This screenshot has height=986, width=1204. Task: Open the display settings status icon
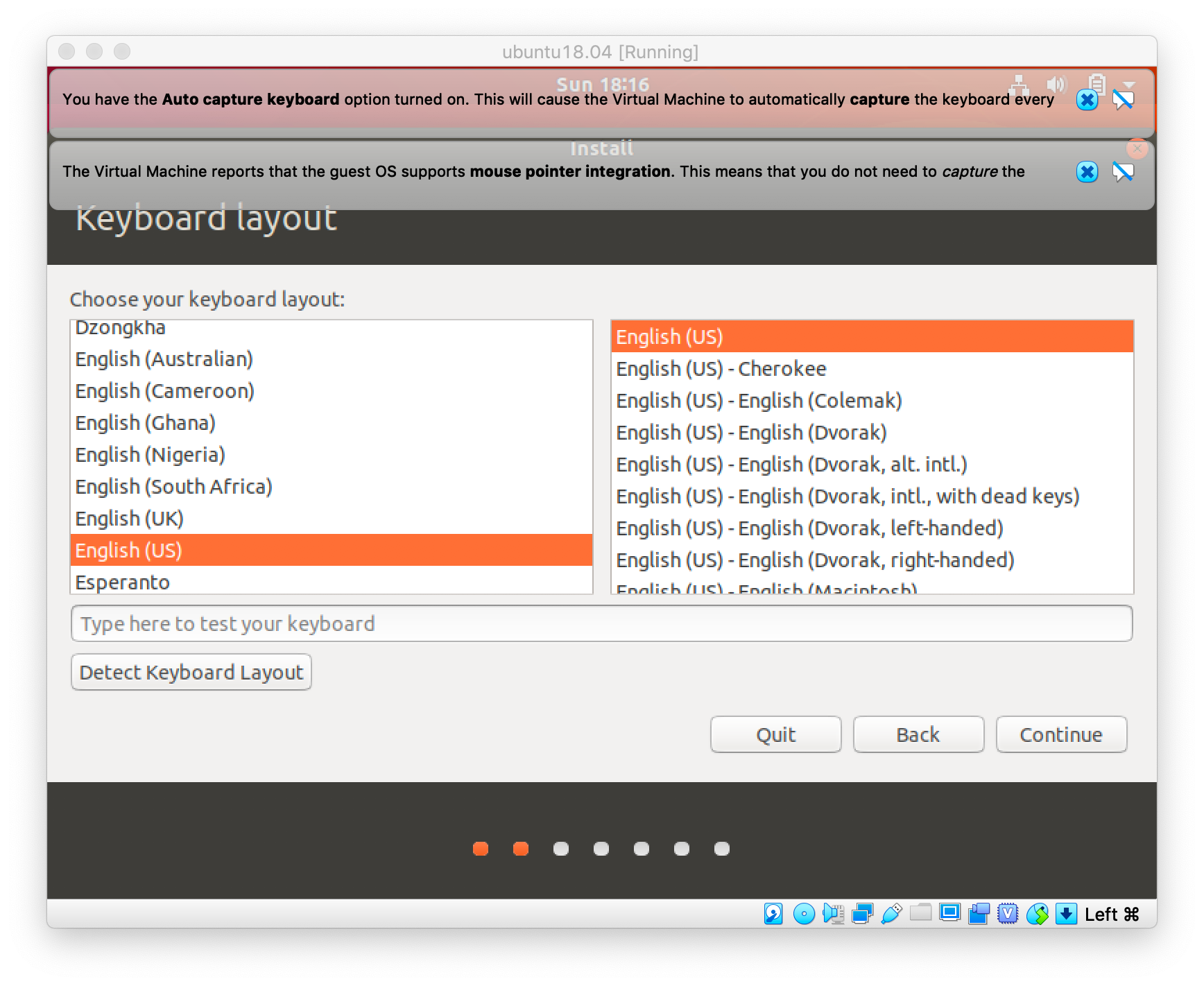point(949,913)
